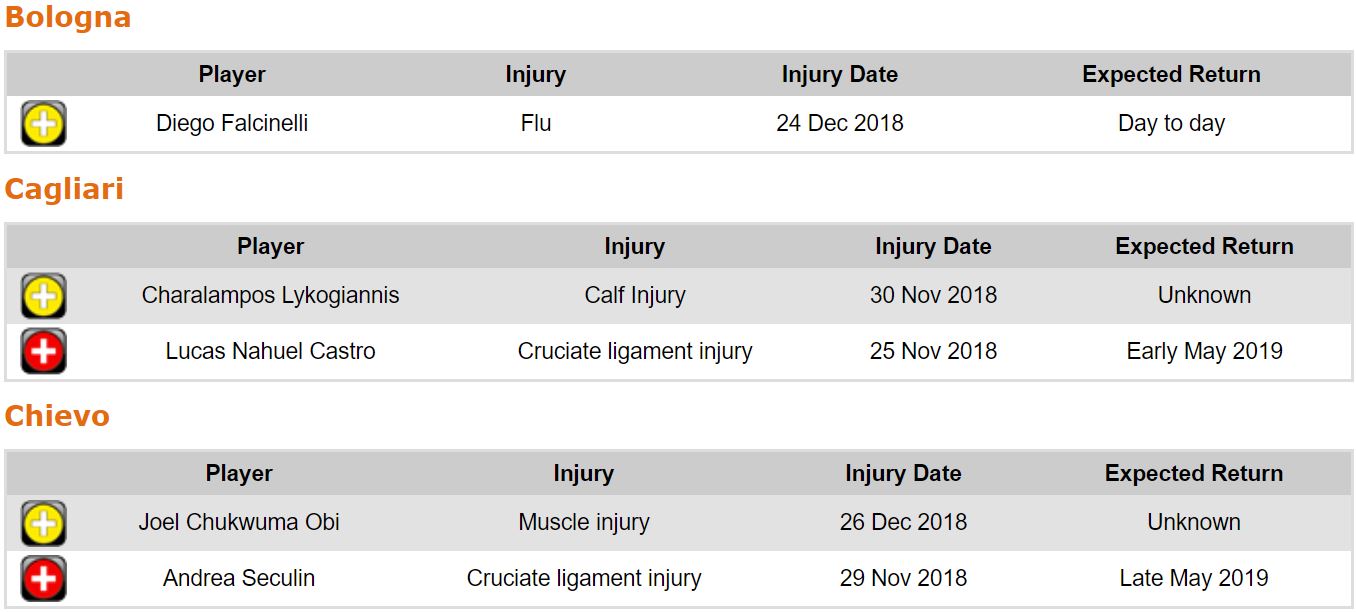Click the yellow icon next to Joel Chukwuma Obi

click(x=43, y=523)
